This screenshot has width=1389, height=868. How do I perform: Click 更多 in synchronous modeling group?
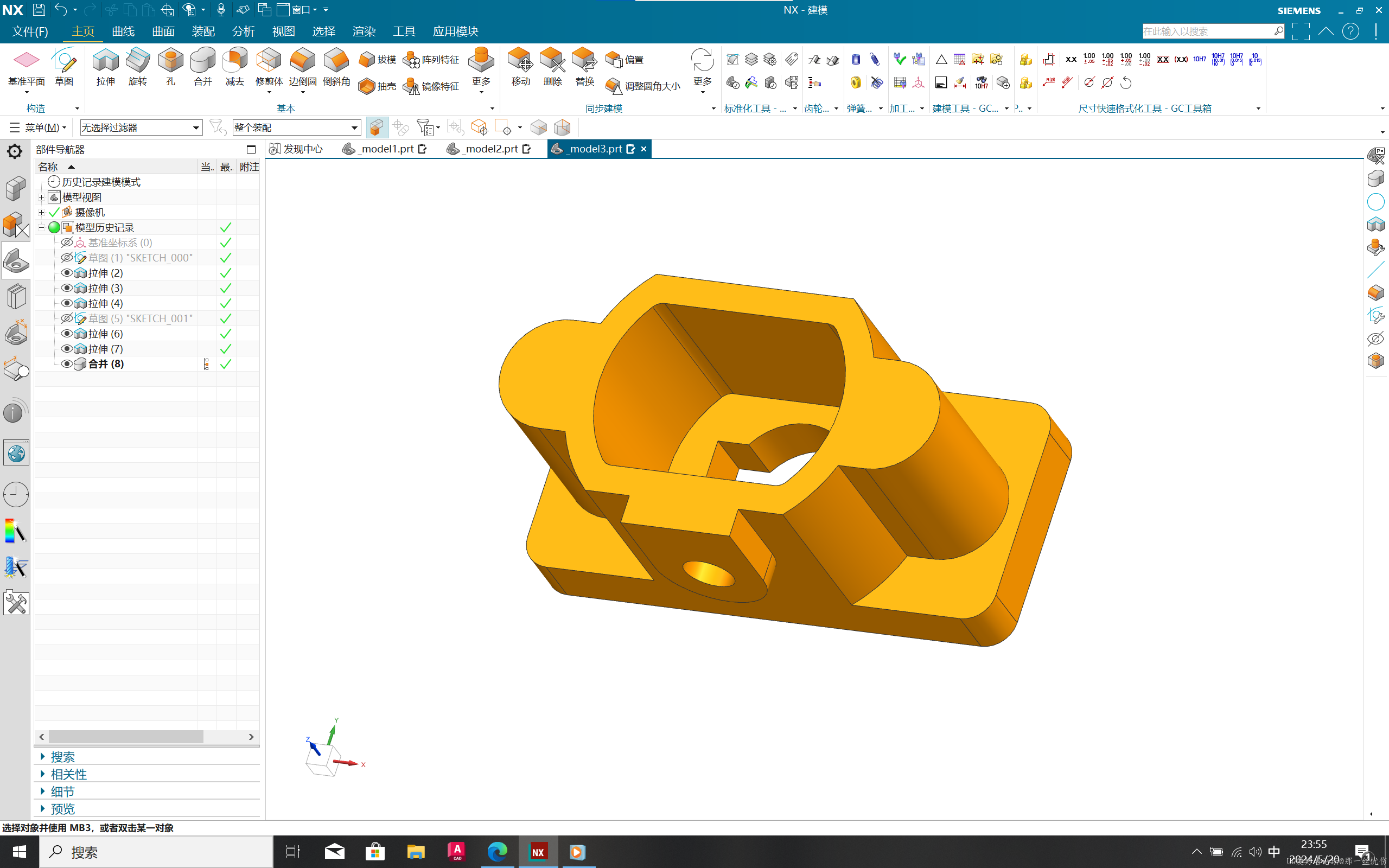tap(703, 70)
